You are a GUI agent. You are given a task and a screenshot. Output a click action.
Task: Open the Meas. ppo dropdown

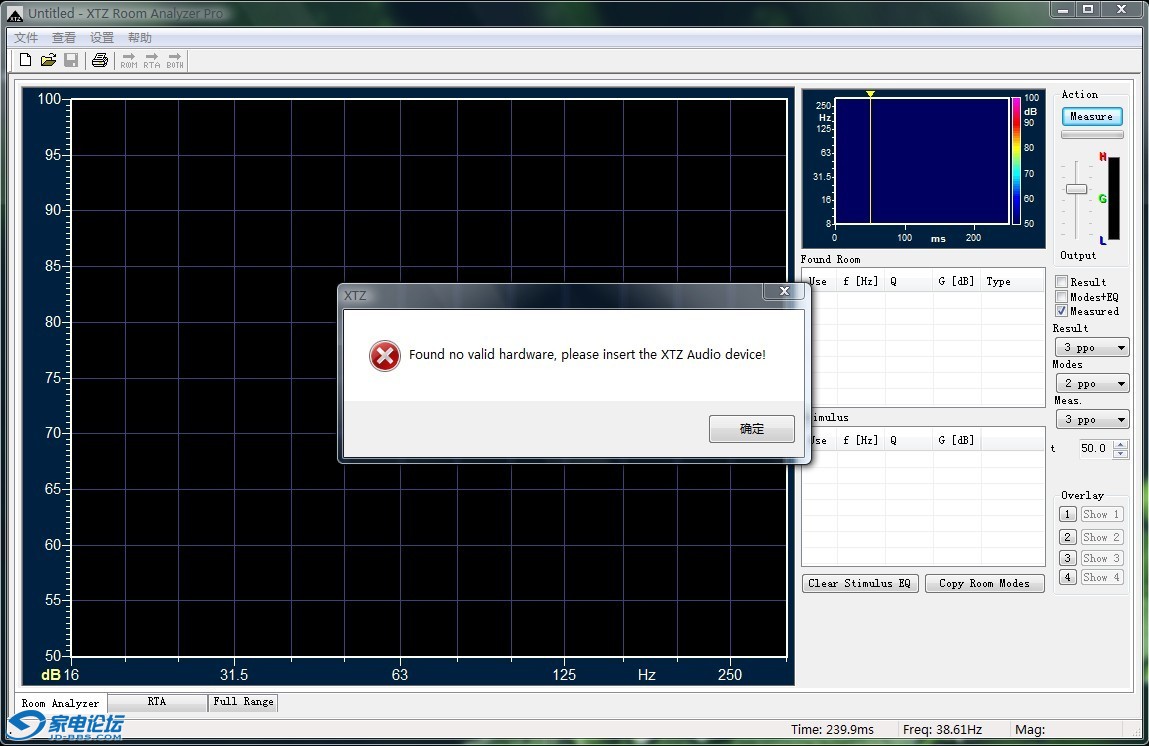pyautogui.click(x=1092, y=419)
